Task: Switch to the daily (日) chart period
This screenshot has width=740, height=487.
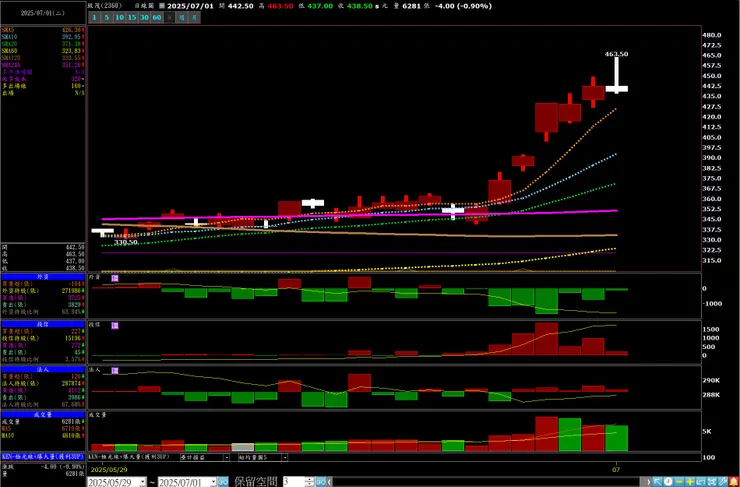Action: [169, 17]
